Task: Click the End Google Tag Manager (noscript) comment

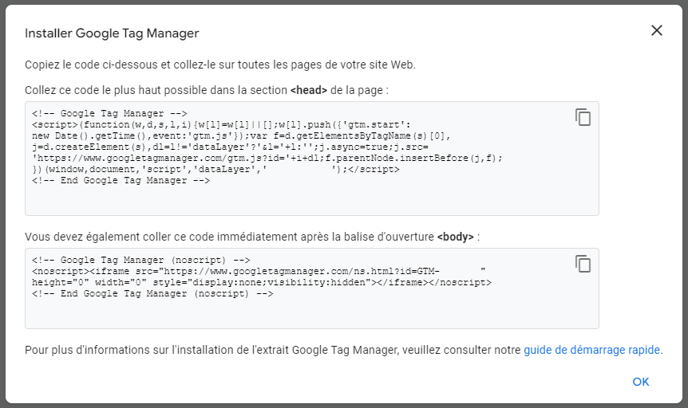Action: coord(153,294)
